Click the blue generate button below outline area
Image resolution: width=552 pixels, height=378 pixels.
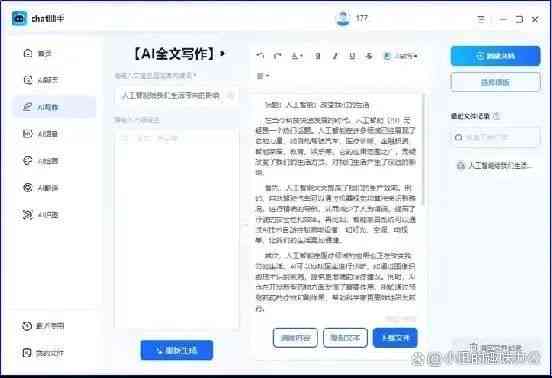tap(177, 350)
